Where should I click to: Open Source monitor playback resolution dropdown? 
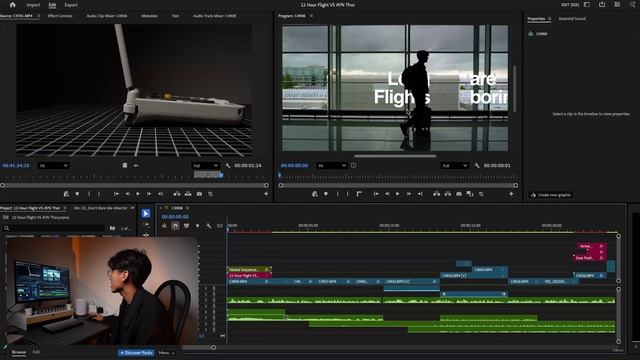click(x=205, y=165)
